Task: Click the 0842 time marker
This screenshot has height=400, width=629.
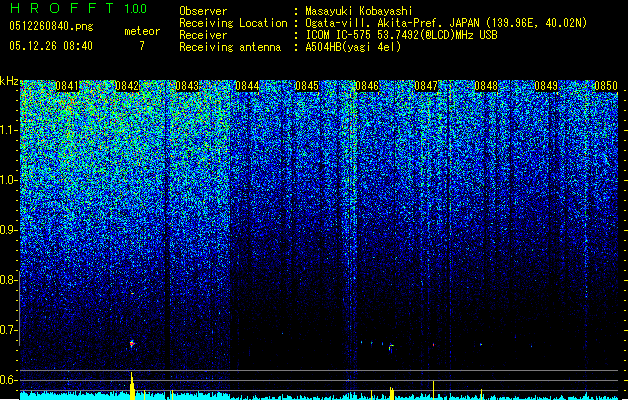Action: (x=127, y=86)
